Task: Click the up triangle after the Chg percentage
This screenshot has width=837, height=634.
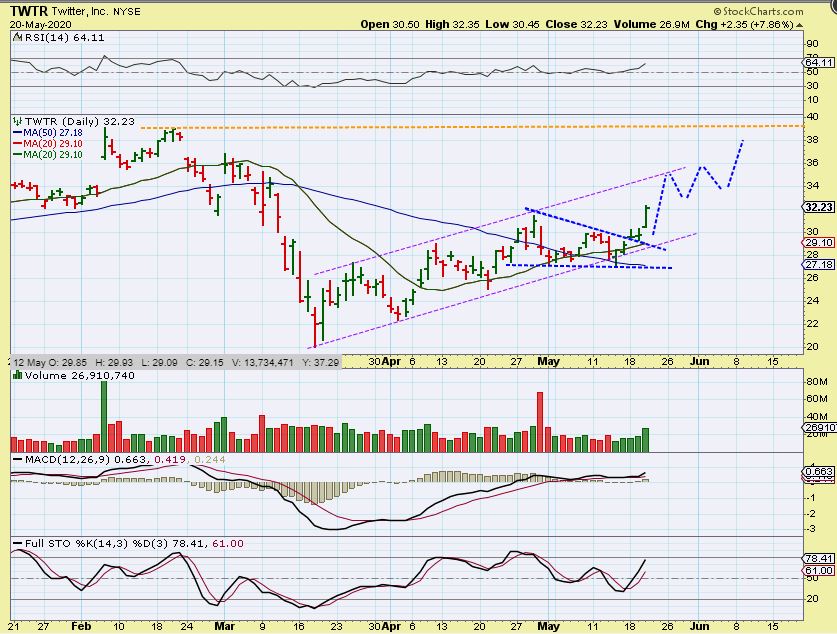Action: [x=799, y=25]
